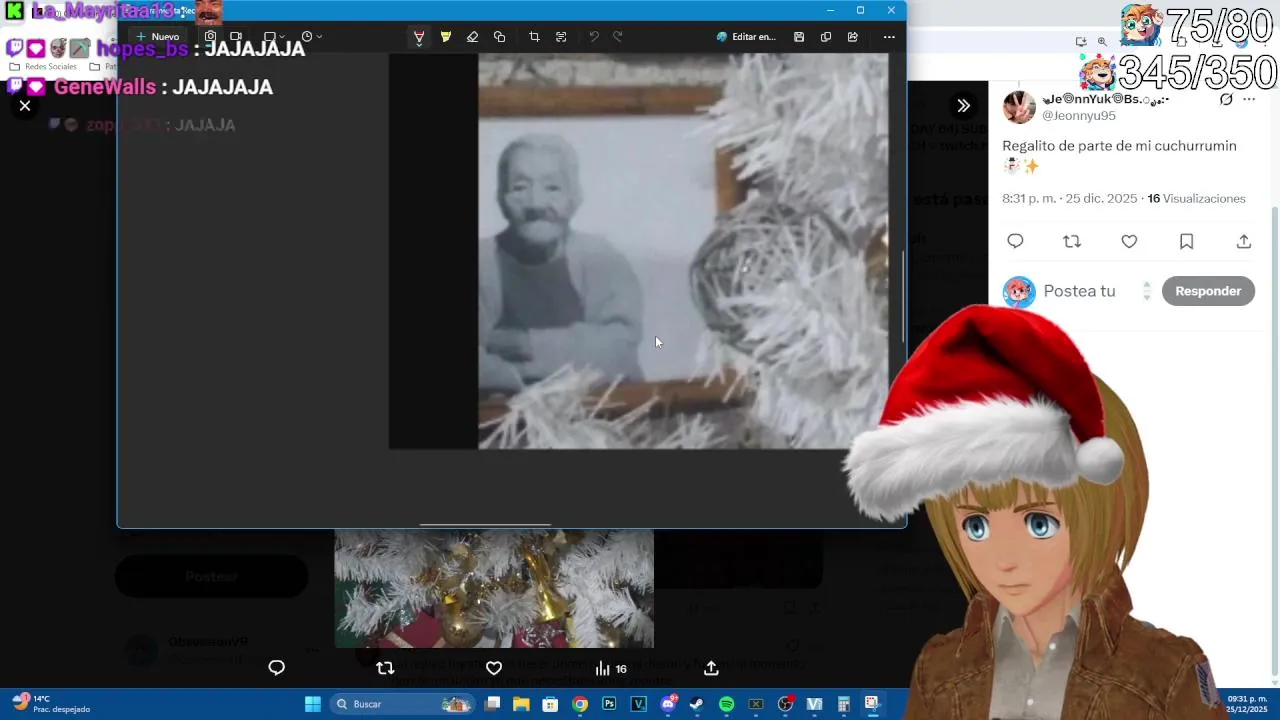Open Discord from taskbar

668,704
